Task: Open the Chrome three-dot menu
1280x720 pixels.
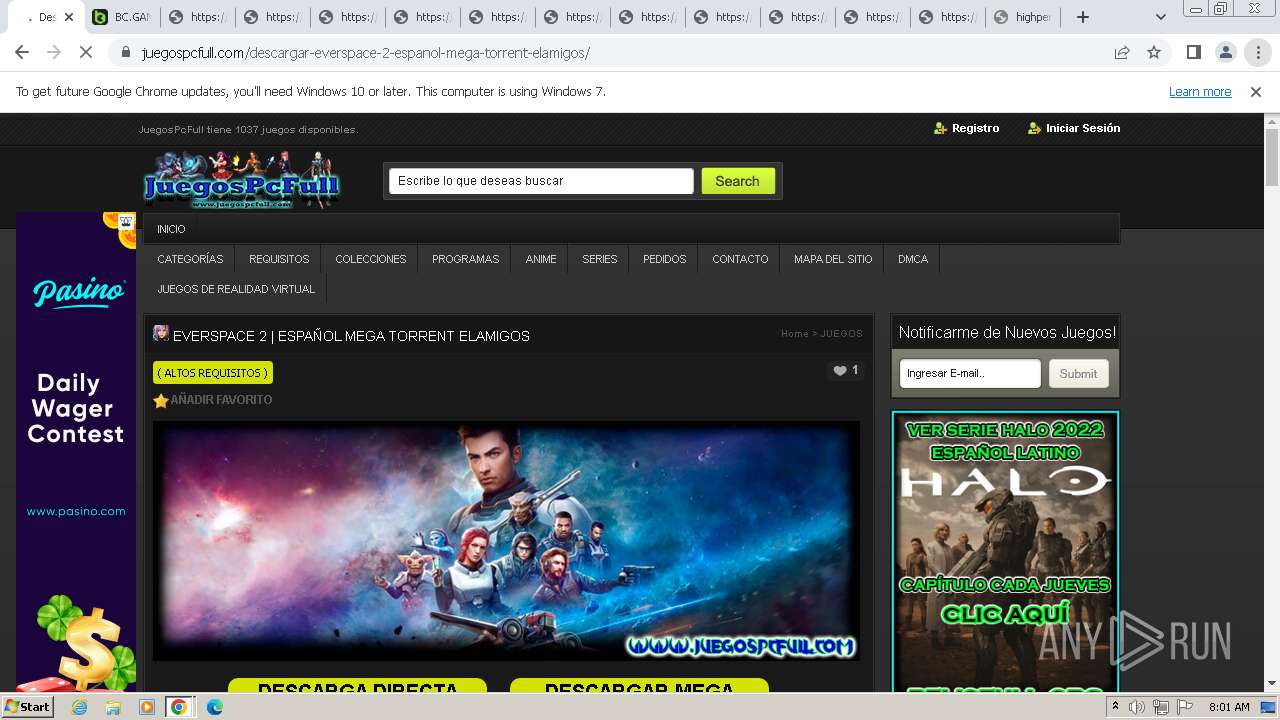Action: tap(1258, 52)
